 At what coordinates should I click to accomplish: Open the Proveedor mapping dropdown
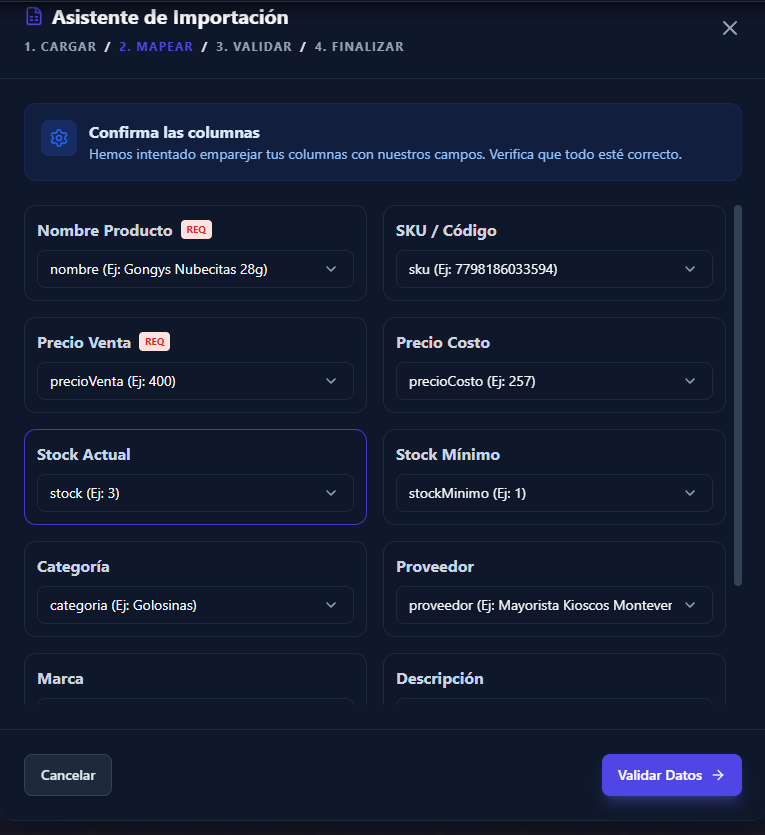554,605
